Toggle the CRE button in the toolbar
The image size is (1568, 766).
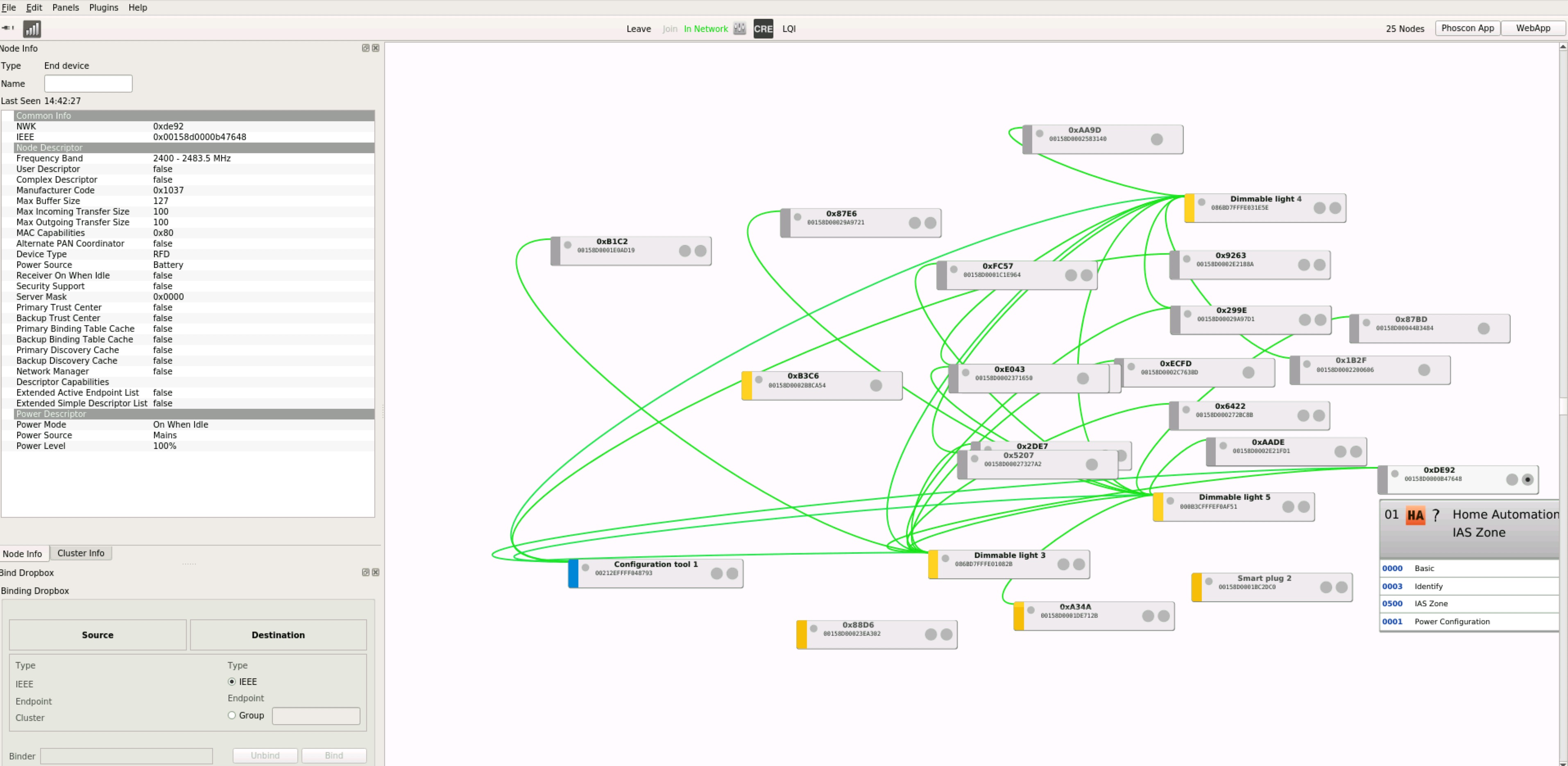click(x=763, y=29)
